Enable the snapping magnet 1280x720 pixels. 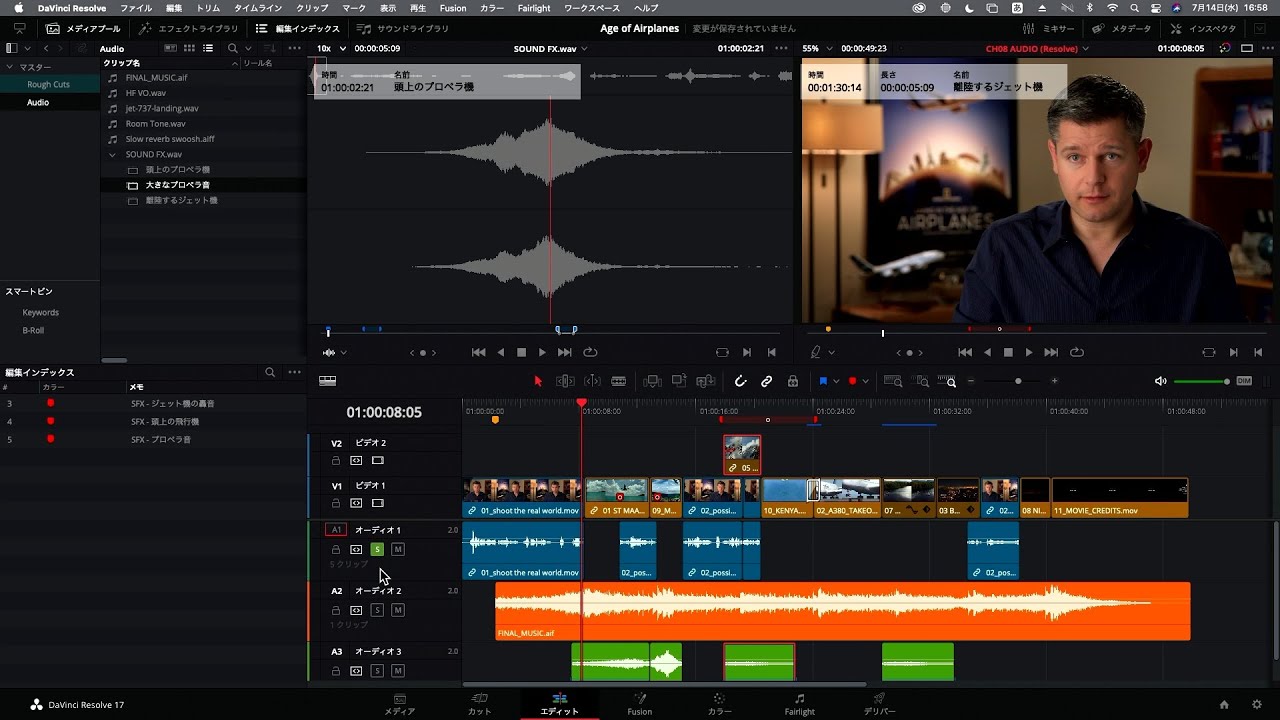tap(740, 381)
